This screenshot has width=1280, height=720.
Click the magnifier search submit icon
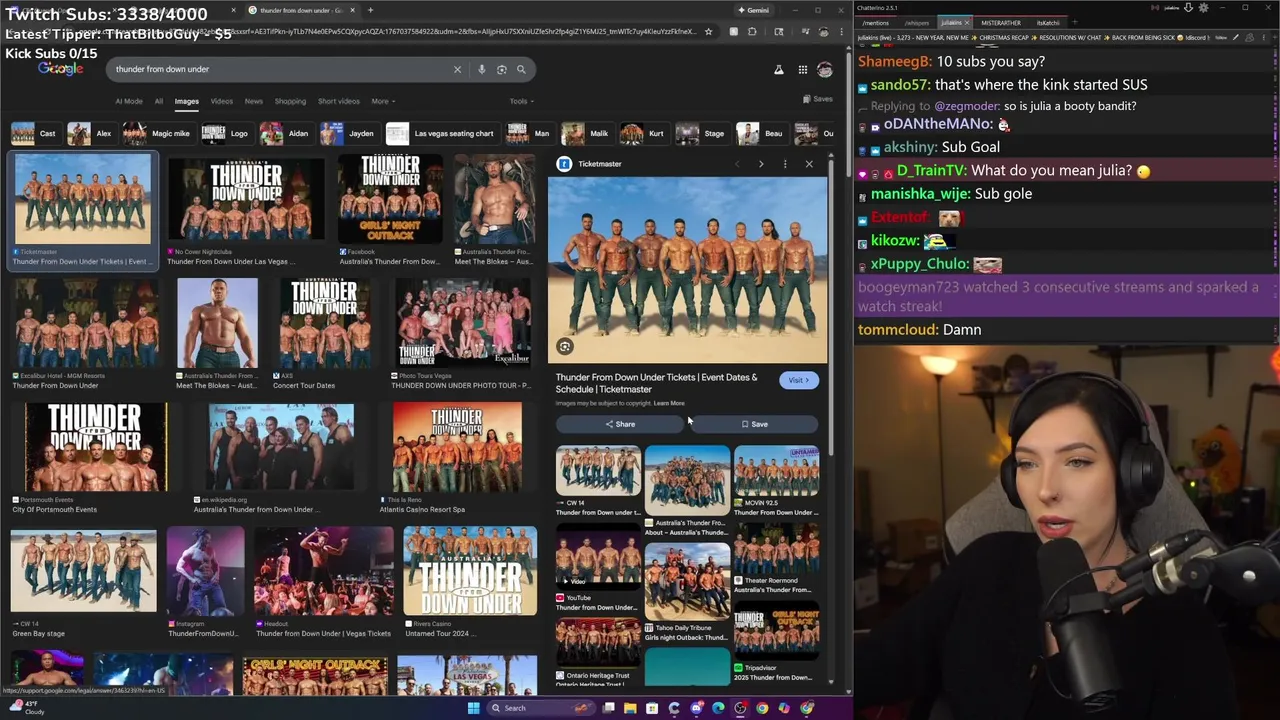[521, 69]
